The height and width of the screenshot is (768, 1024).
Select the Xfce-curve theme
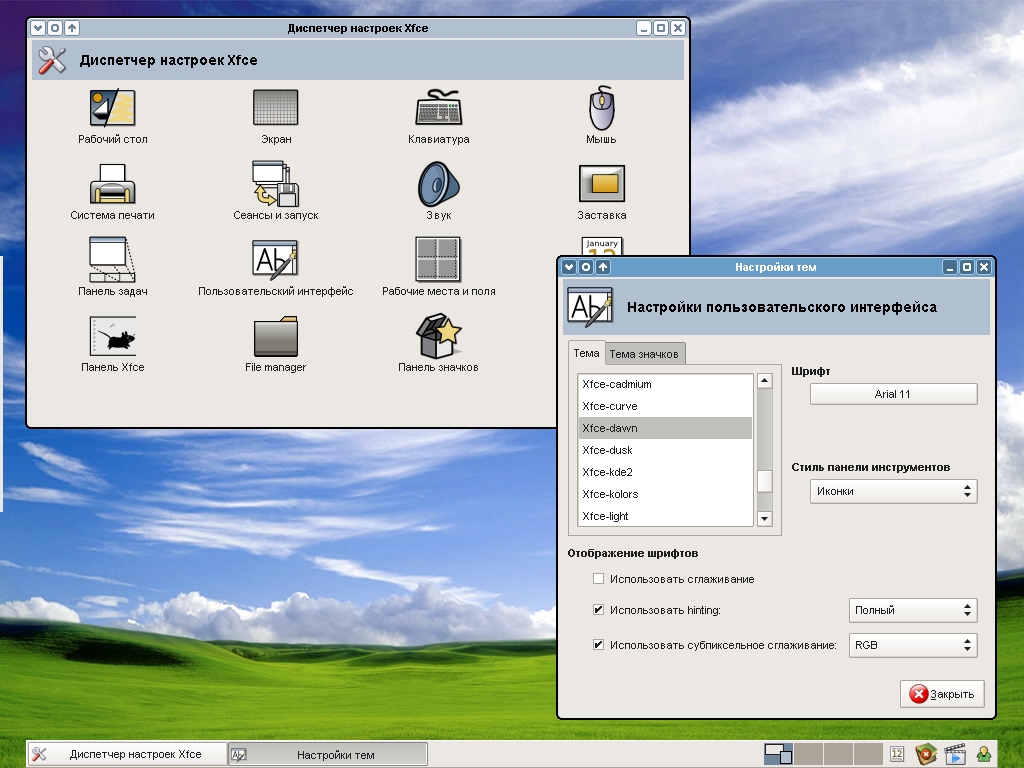(665, 406)
